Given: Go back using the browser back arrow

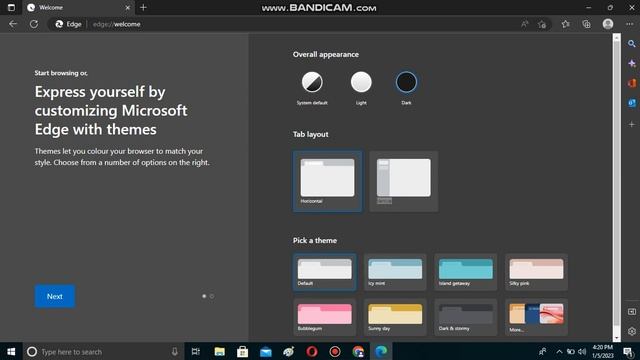Looking at the screenshot, I should (13, 24).
